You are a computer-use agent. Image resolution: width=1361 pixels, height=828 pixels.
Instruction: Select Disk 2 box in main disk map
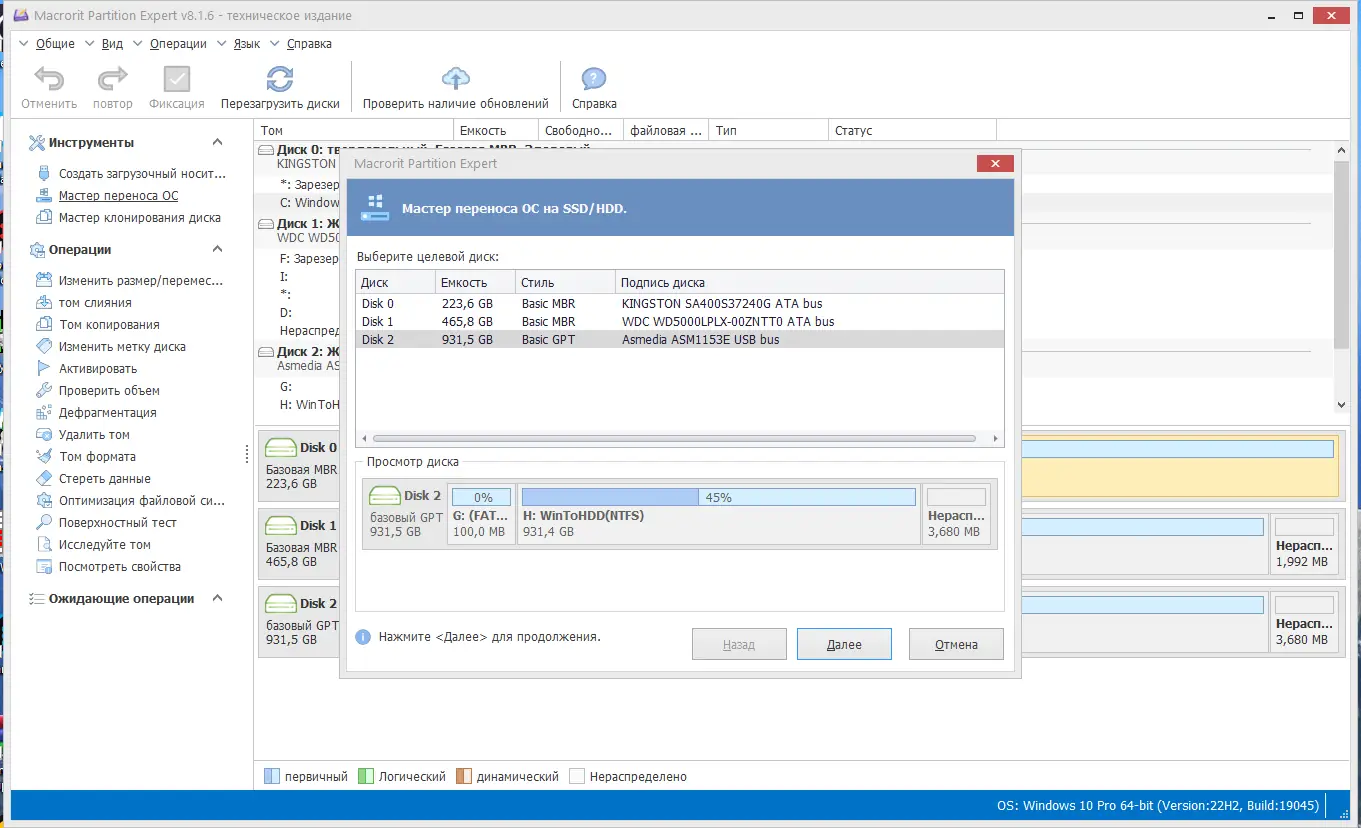pyautogui.click(x=298, y=621)
